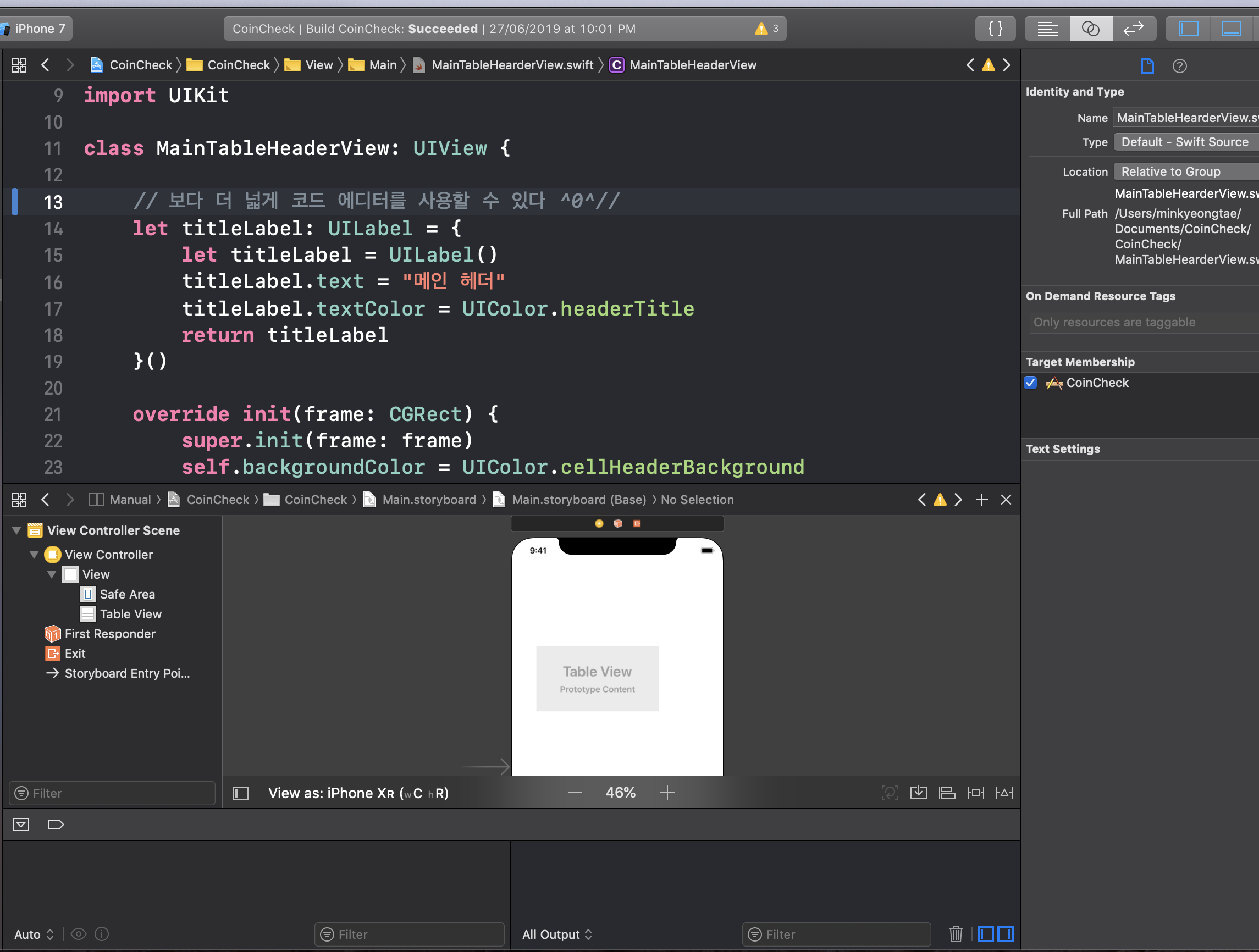
Task: Toggle CoinCheck target membership checkbox
Action: pos(1030,383)
